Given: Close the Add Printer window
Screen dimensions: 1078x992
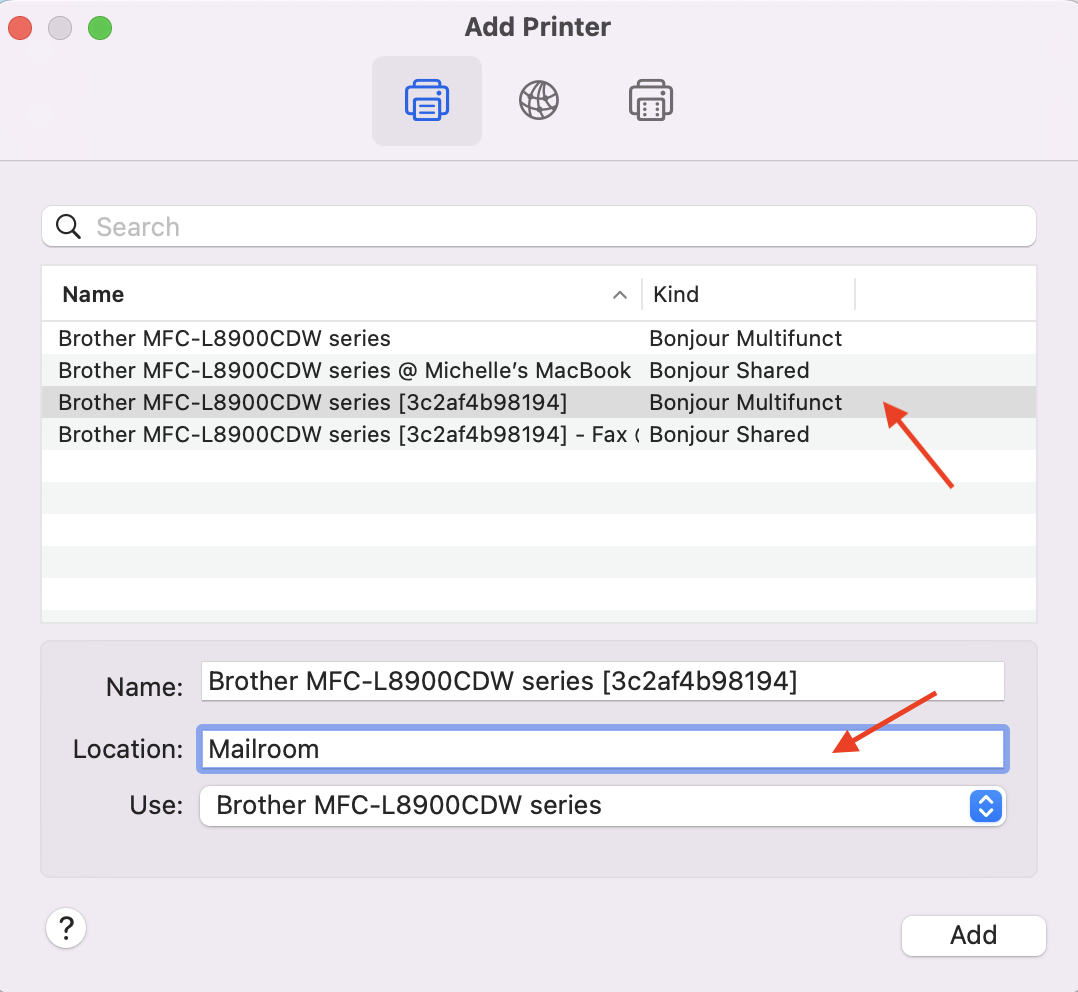Looking at the screenshot, I should 20,28.
